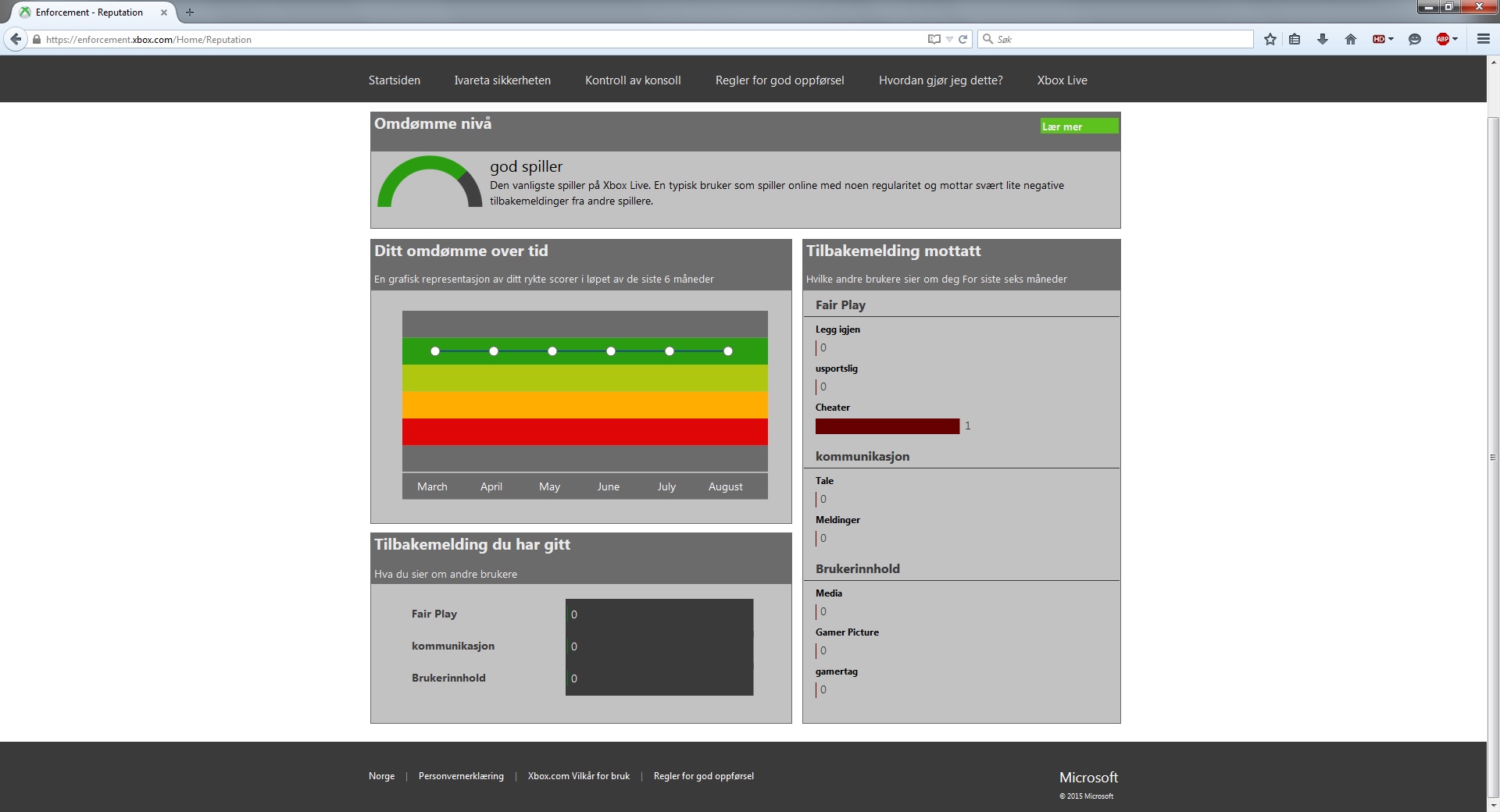Open the downloads arrow icon
Screen dimensions: 1500x812
coord(1323,39)
